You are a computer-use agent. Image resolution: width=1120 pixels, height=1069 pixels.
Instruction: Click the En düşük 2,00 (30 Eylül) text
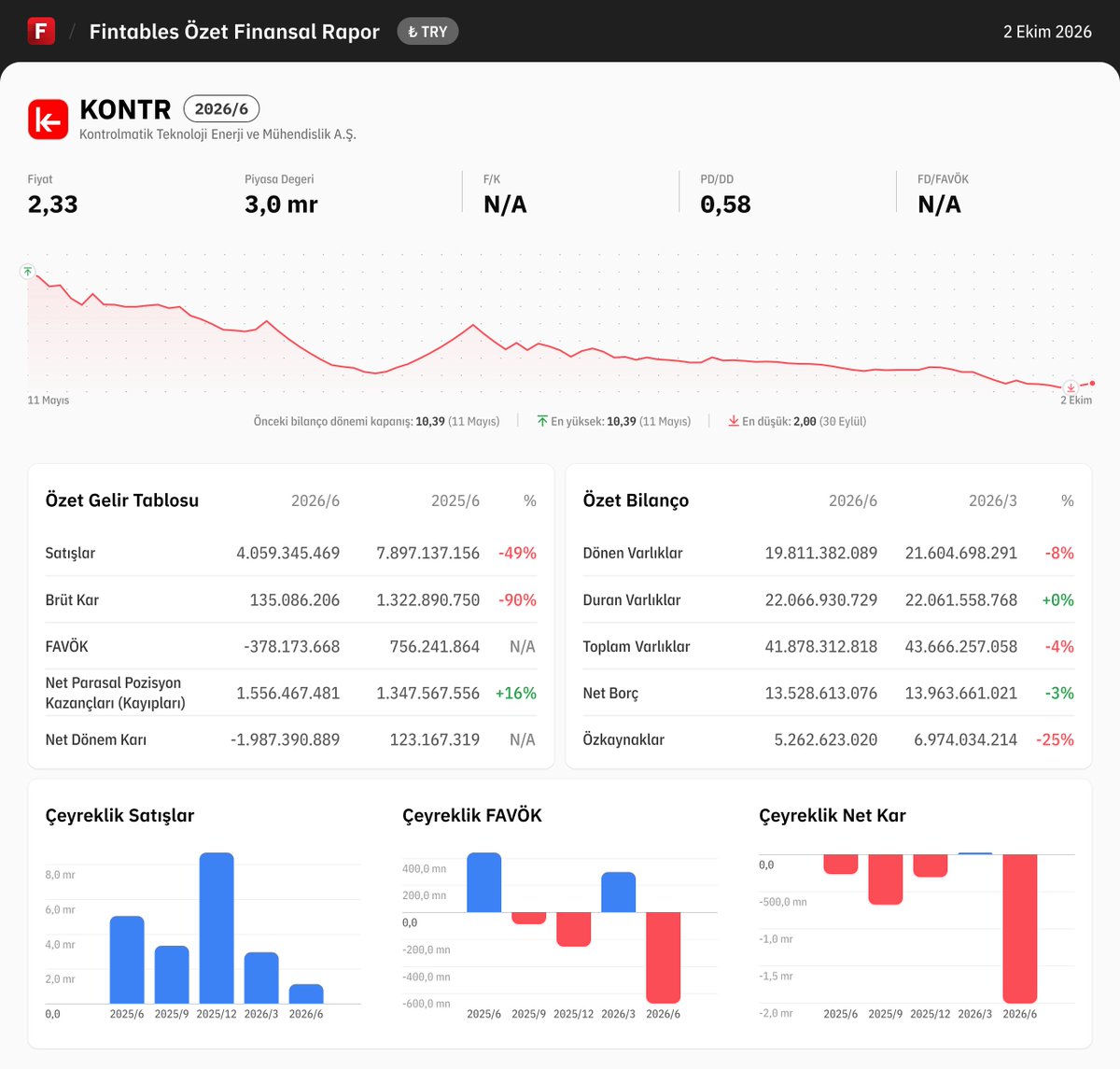point(804,421)
